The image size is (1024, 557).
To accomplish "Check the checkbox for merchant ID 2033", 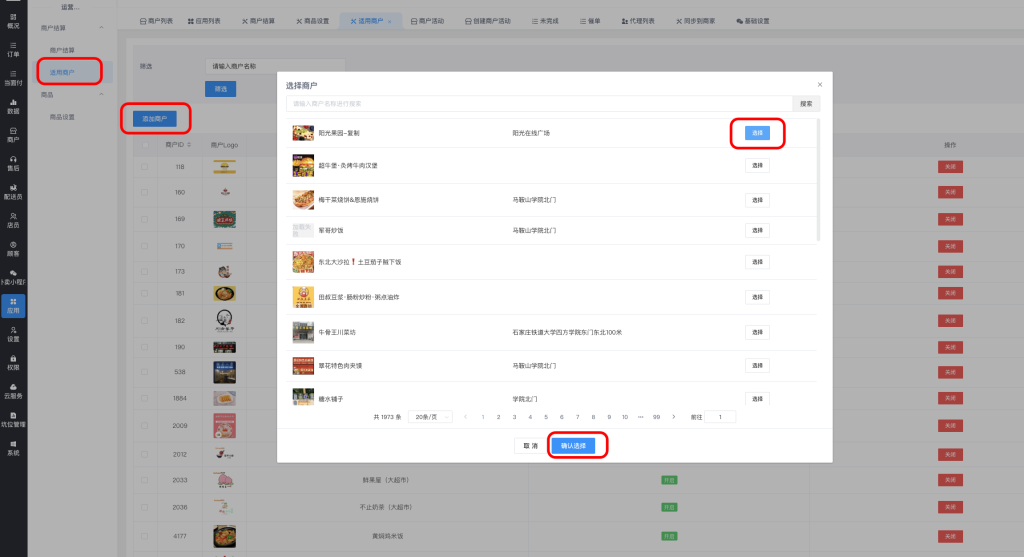I will [x=144, y=479].
